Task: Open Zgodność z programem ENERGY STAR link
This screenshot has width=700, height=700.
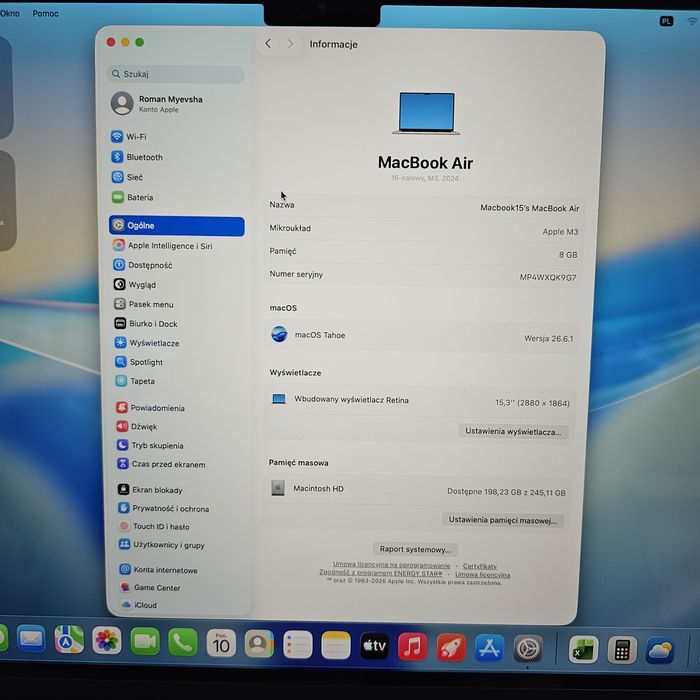Action: (x=381, y=573)
